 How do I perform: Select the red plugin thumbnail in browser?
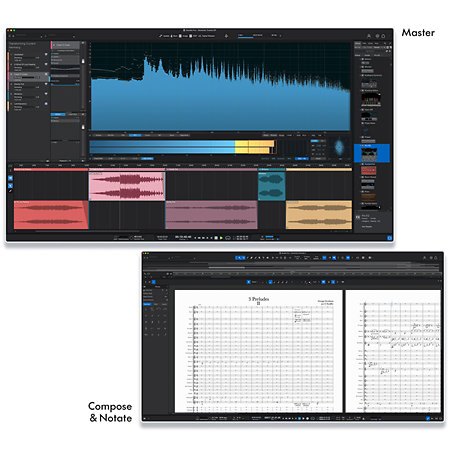tap(369, 171)
